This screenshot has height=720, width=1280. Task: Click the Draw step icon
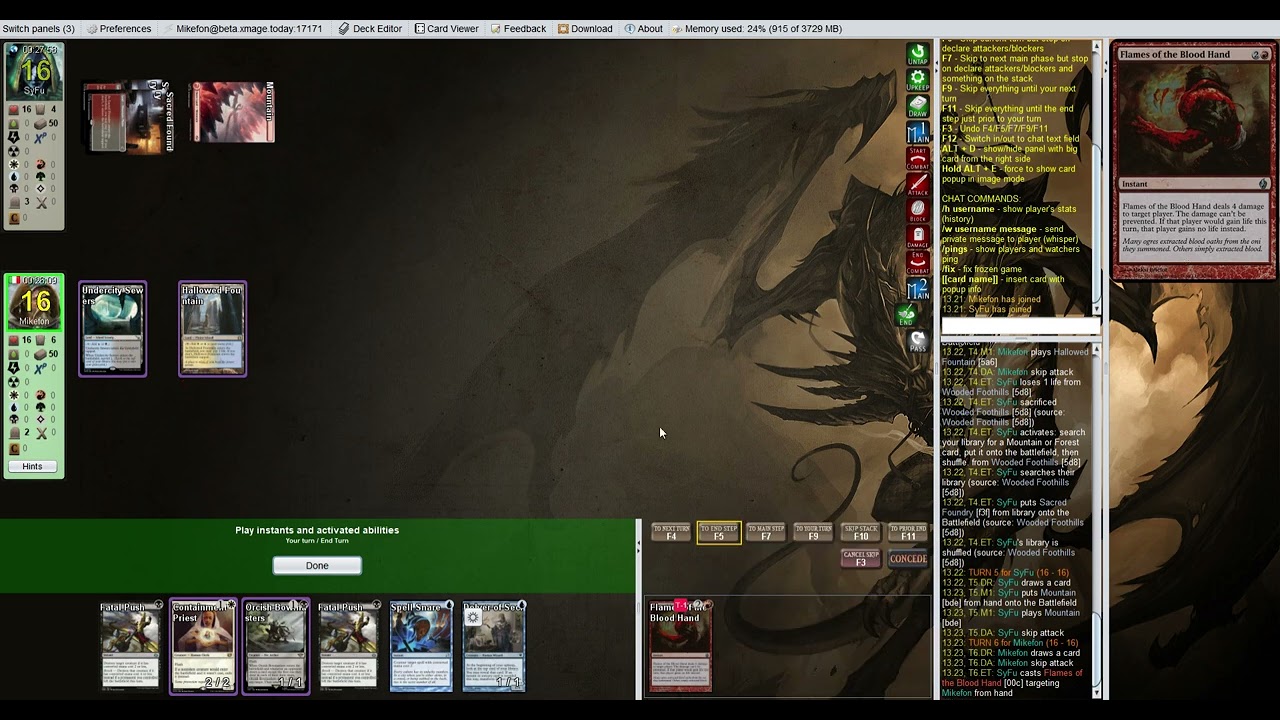point(917,106)
